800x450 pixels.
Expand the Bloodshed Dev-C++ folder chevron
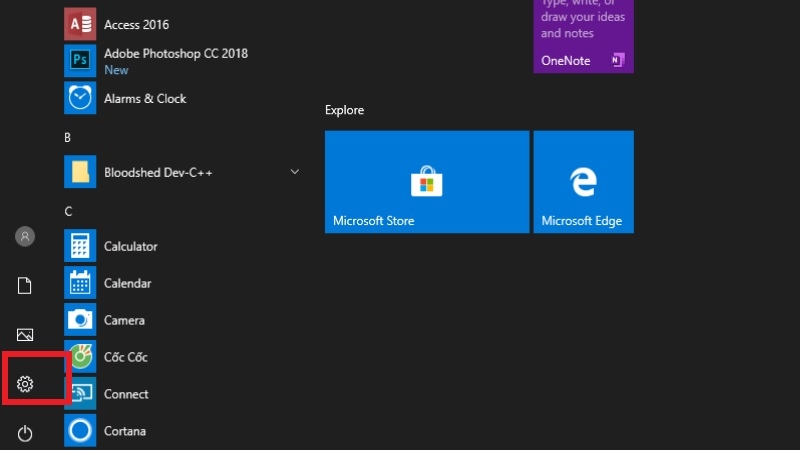pyautogui.click(x=295, y=172)
